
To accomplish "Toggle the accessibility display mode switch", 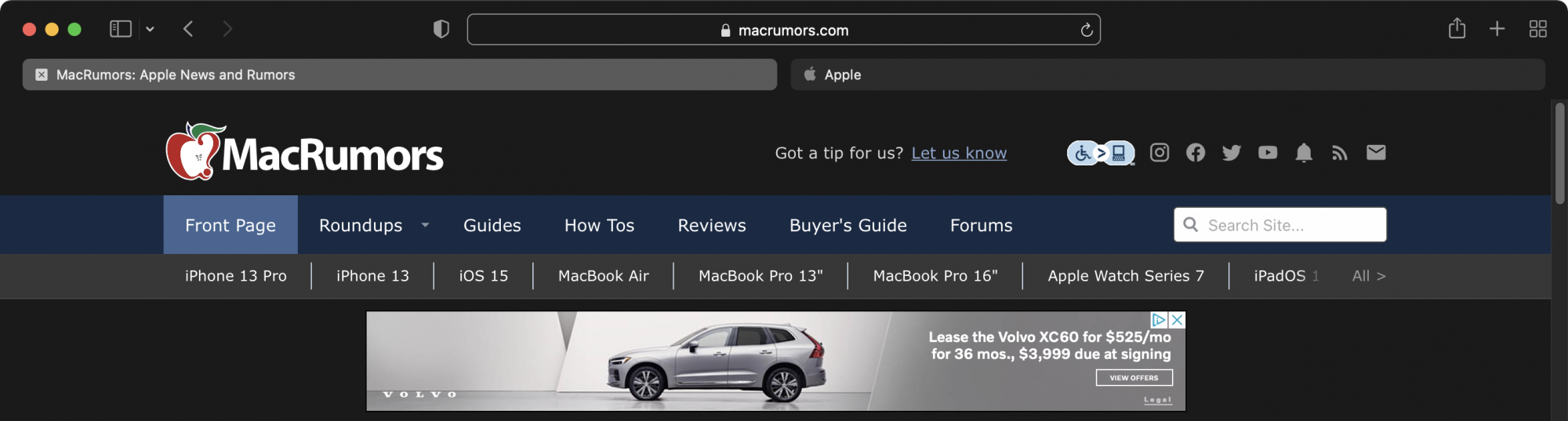I will tap(1101, 153).
